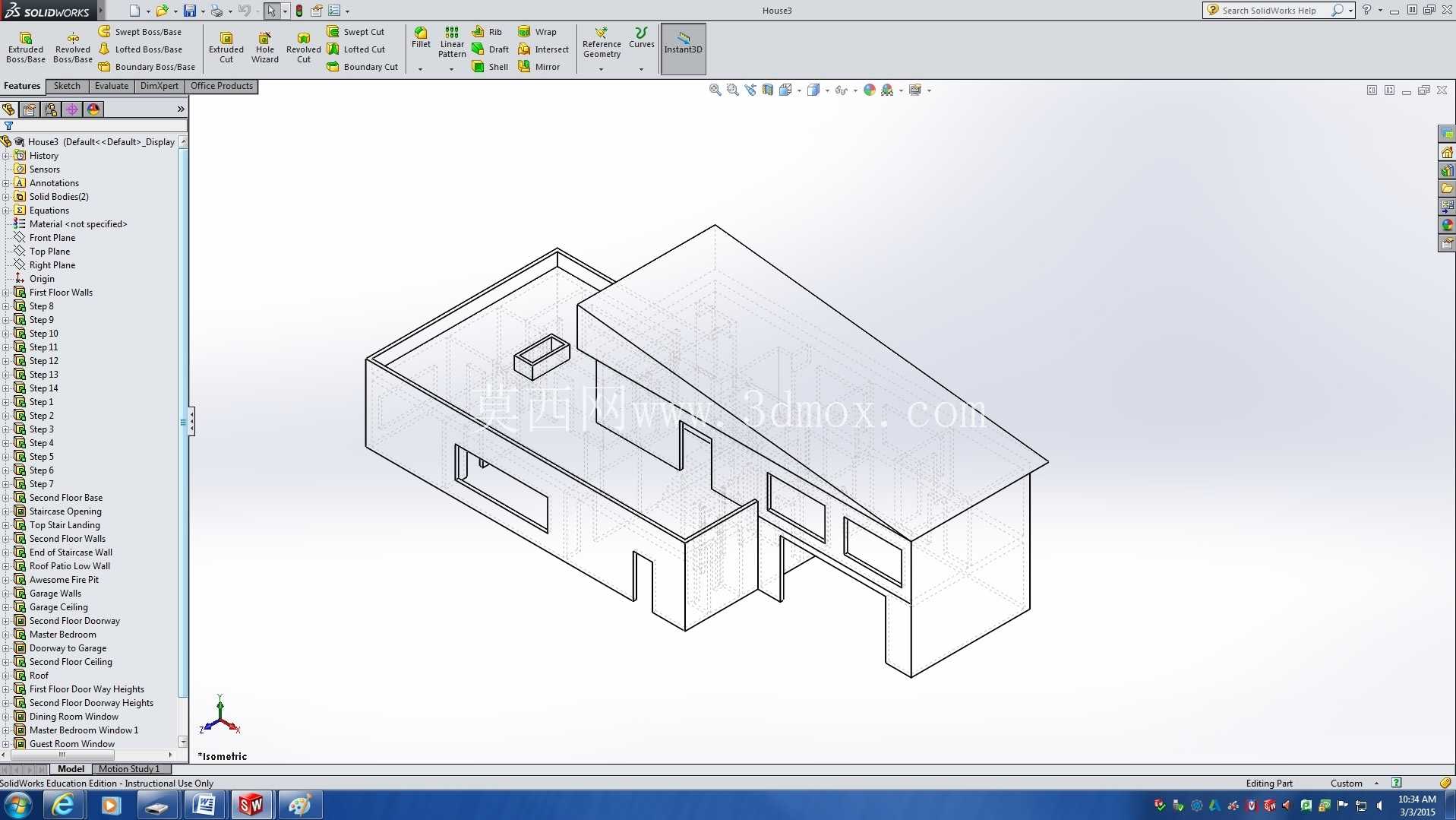This screenshot has width=1456, height=820.
Task: Select the Revolved Cut tool
Action: click(x=303, y=47)
